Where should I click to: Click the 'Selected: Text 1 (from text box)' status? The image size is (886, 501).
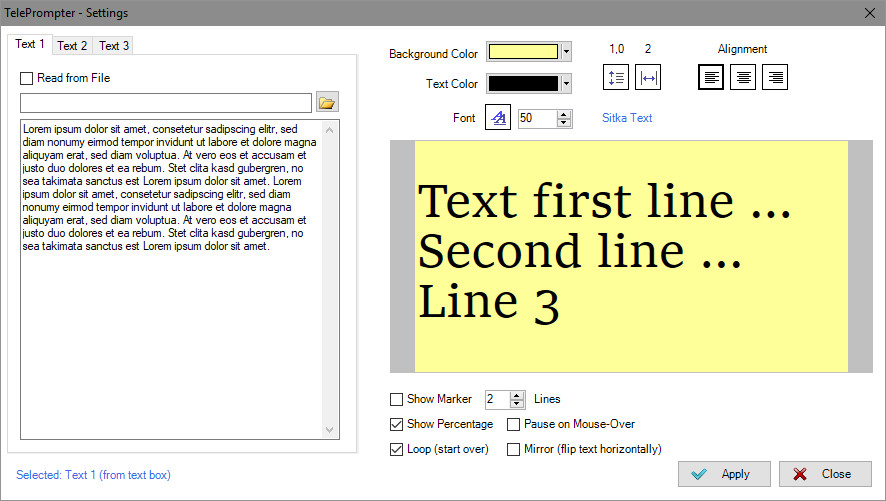(x=93, y=475)
